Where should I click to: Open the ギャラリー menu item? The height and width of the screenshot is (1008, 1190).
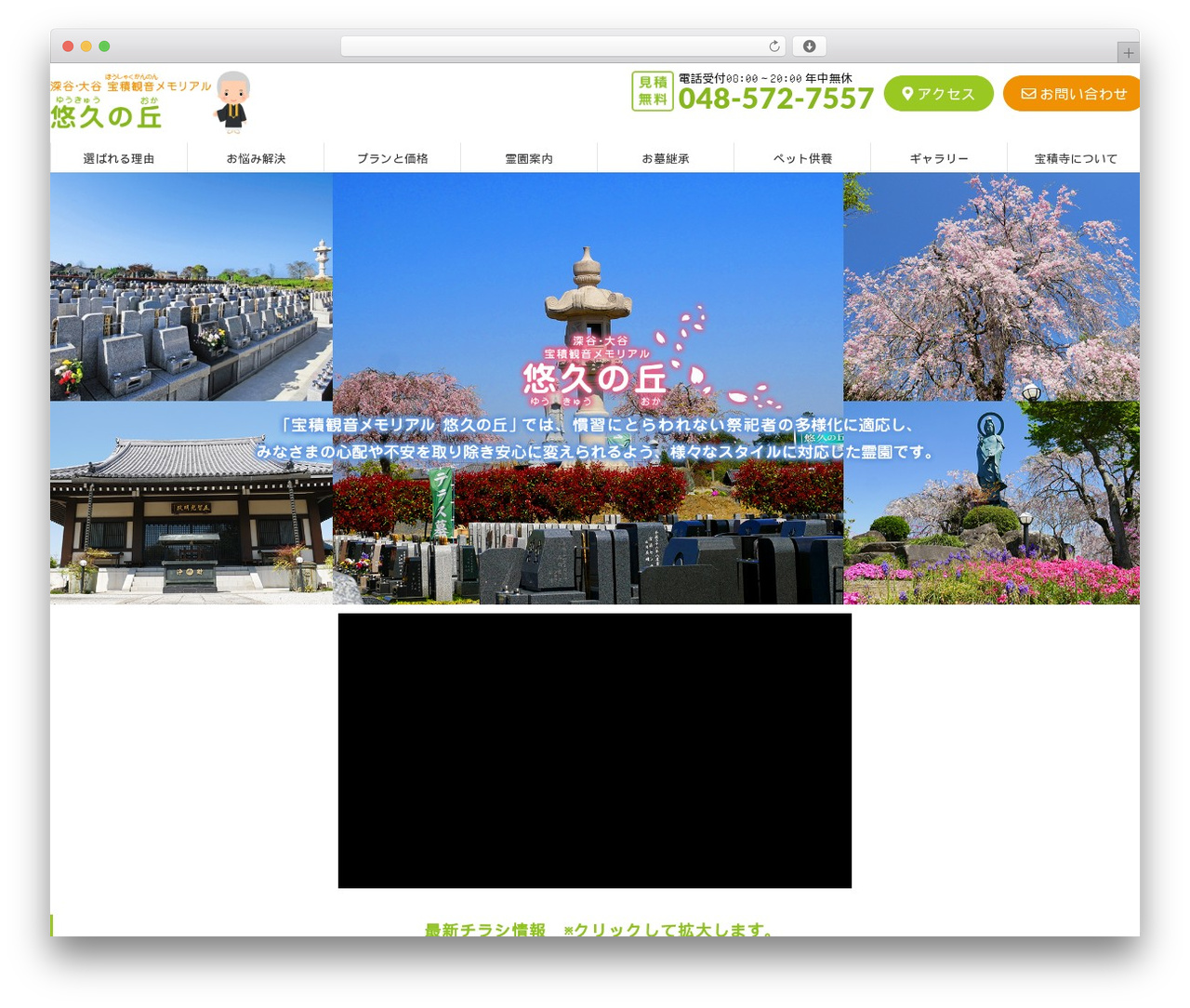tap(939, 158)
